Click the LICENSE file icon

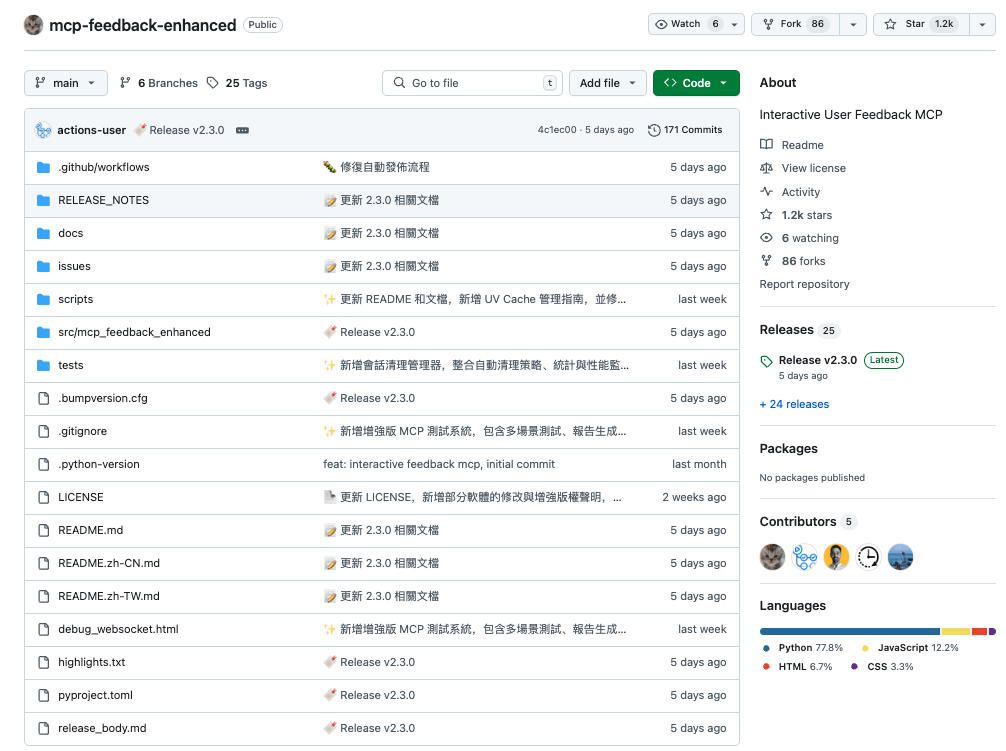(43, 497)
